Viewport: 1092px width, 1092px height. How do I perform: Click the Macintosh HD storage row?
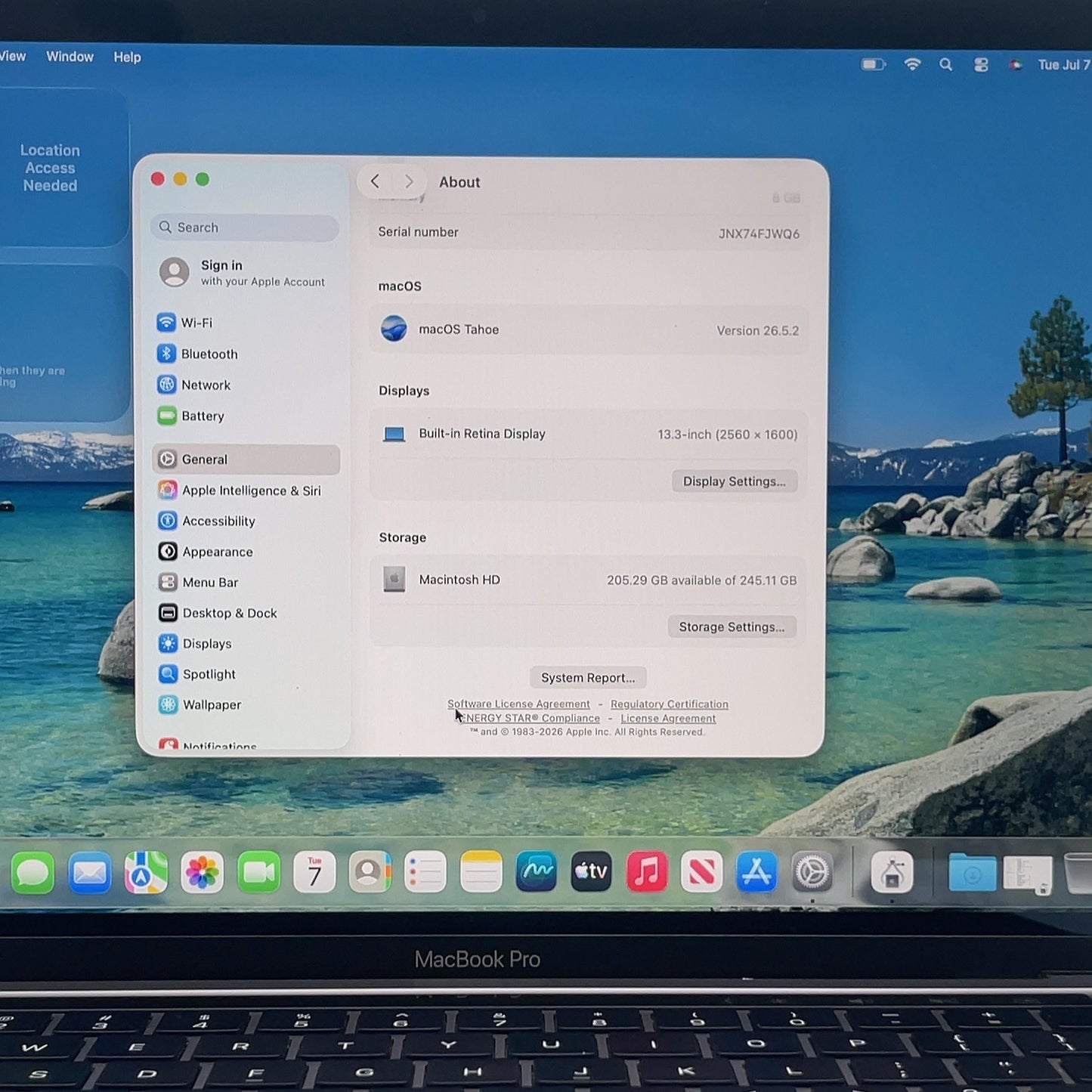(589, 580)
